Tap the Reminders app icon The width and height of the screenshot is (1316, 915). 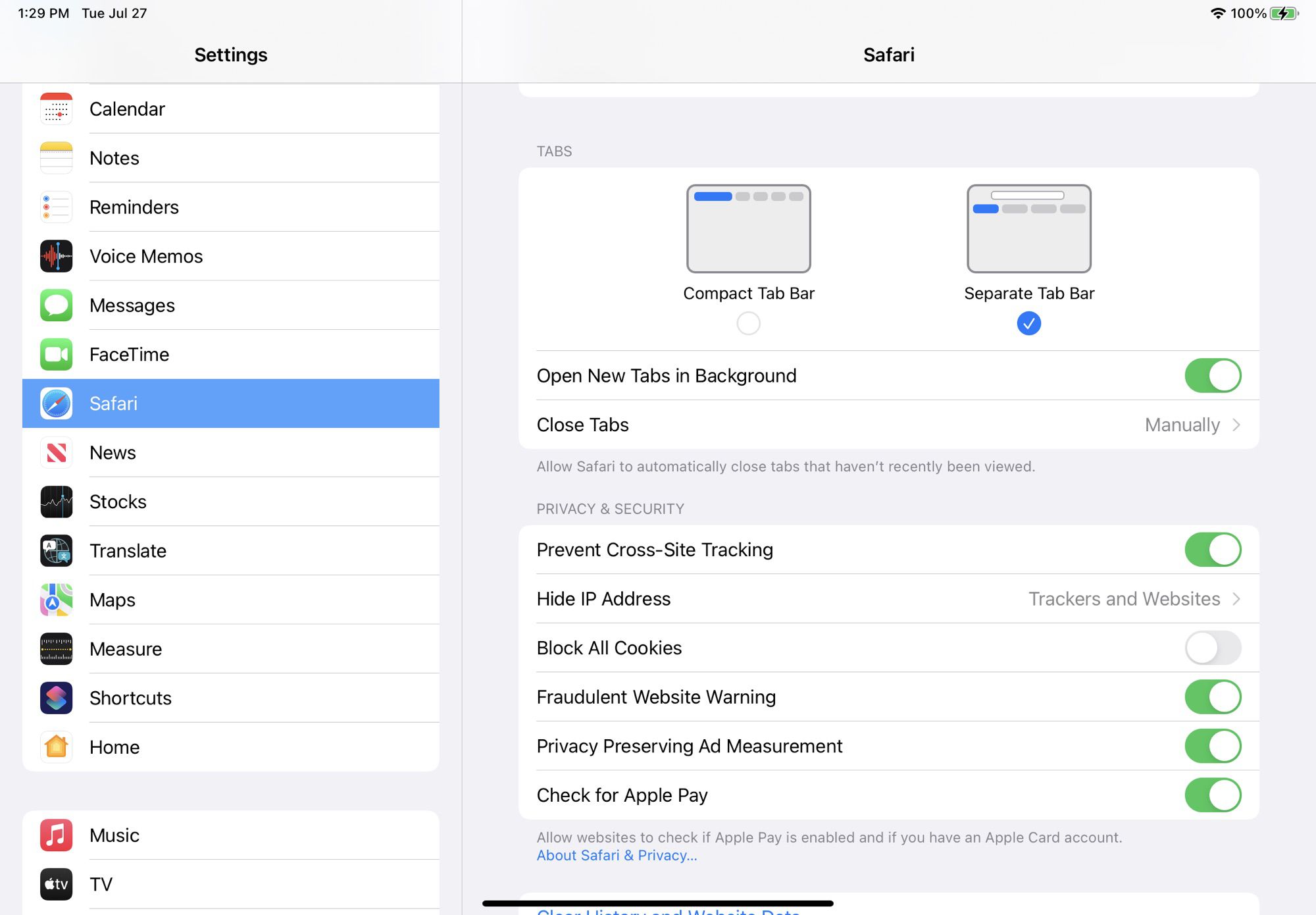pos(56,207)
